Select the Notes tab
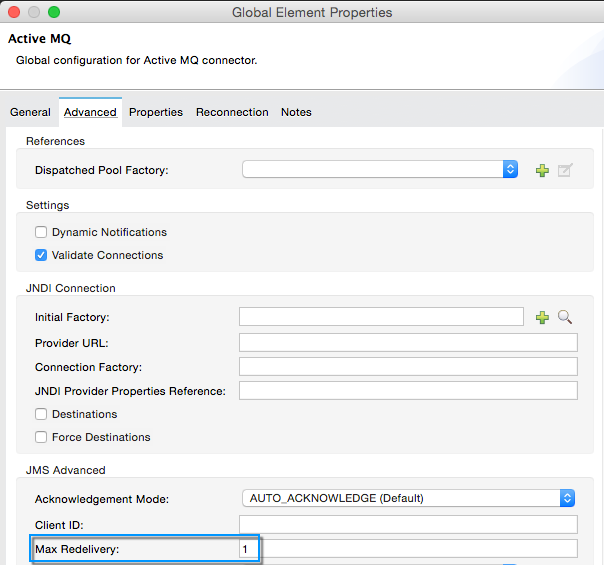 click(x=296, y=112)
